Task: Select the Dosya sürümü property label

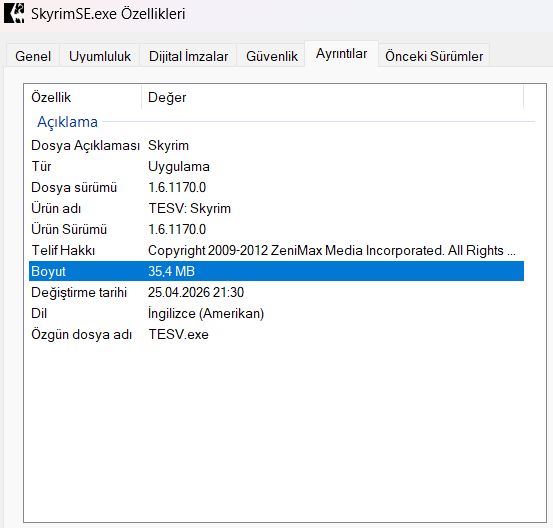Action: click(x=74, y=187)
